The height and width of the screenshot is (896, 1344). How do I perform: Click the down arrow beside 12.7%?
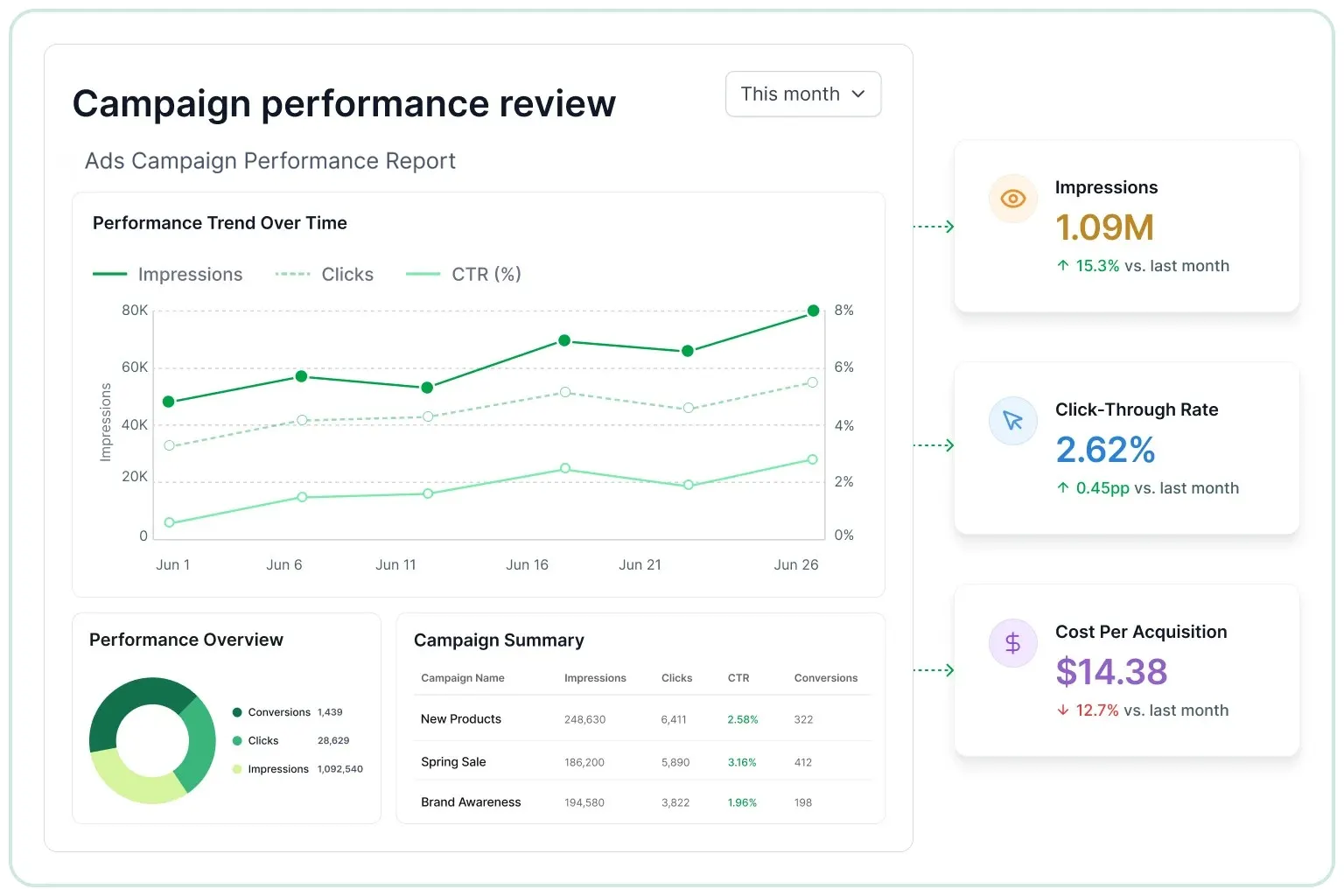point(1062,710)
